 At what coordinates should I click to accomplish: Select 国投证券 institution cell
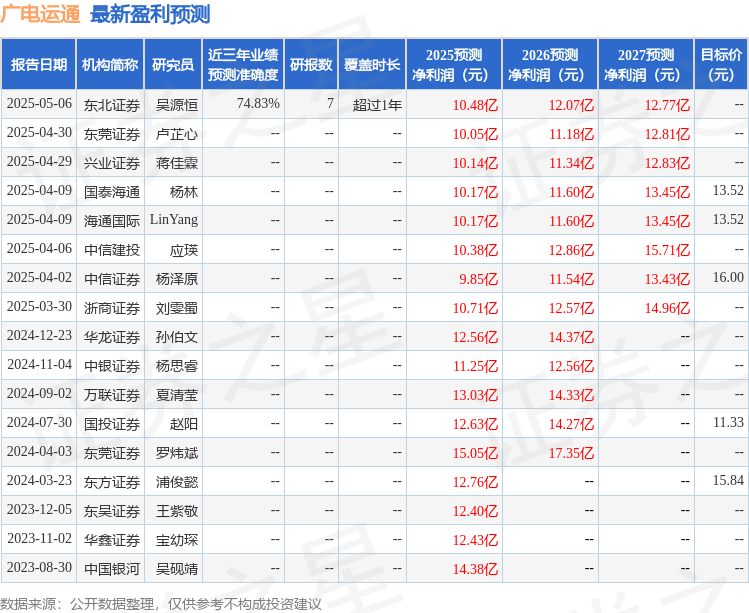112,424
